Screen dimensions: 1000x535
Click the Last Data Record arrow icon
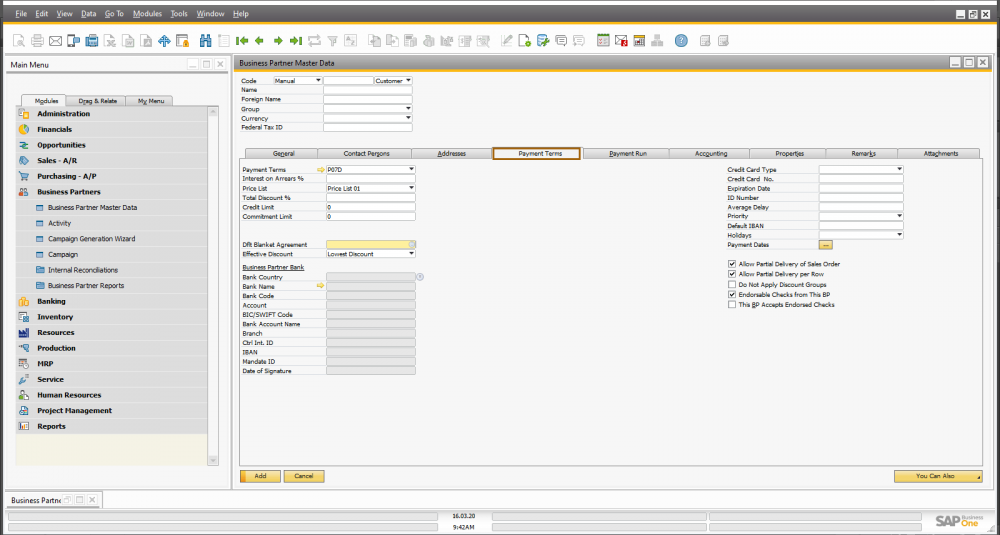tap(295, 41)
